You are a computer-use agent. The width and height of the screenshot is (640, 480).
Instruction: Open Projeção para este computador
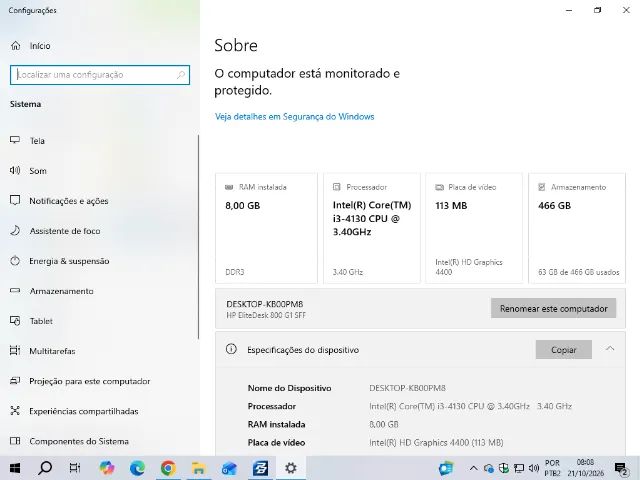tap(89, 381)
